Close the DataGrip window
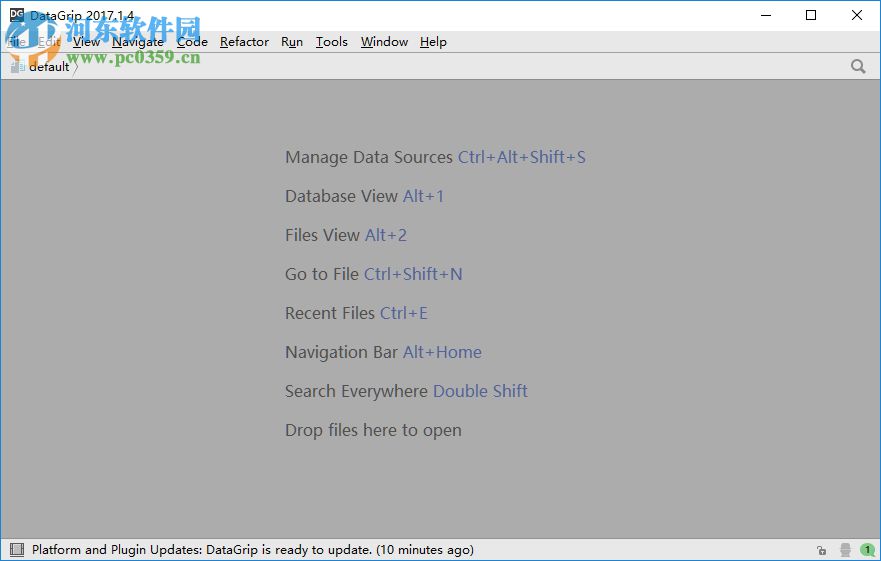 click(857, 15)
